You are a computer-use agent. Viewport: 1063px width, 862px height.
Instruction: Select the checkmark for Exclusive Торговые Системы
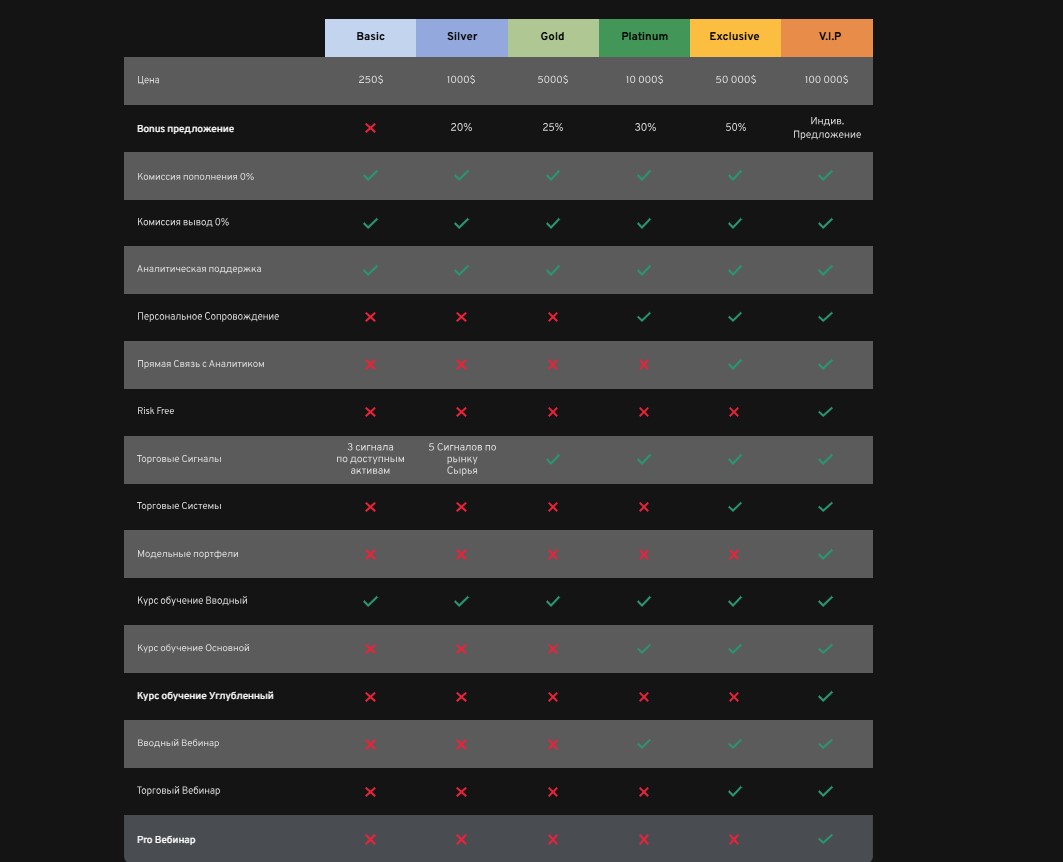point(735,507)
